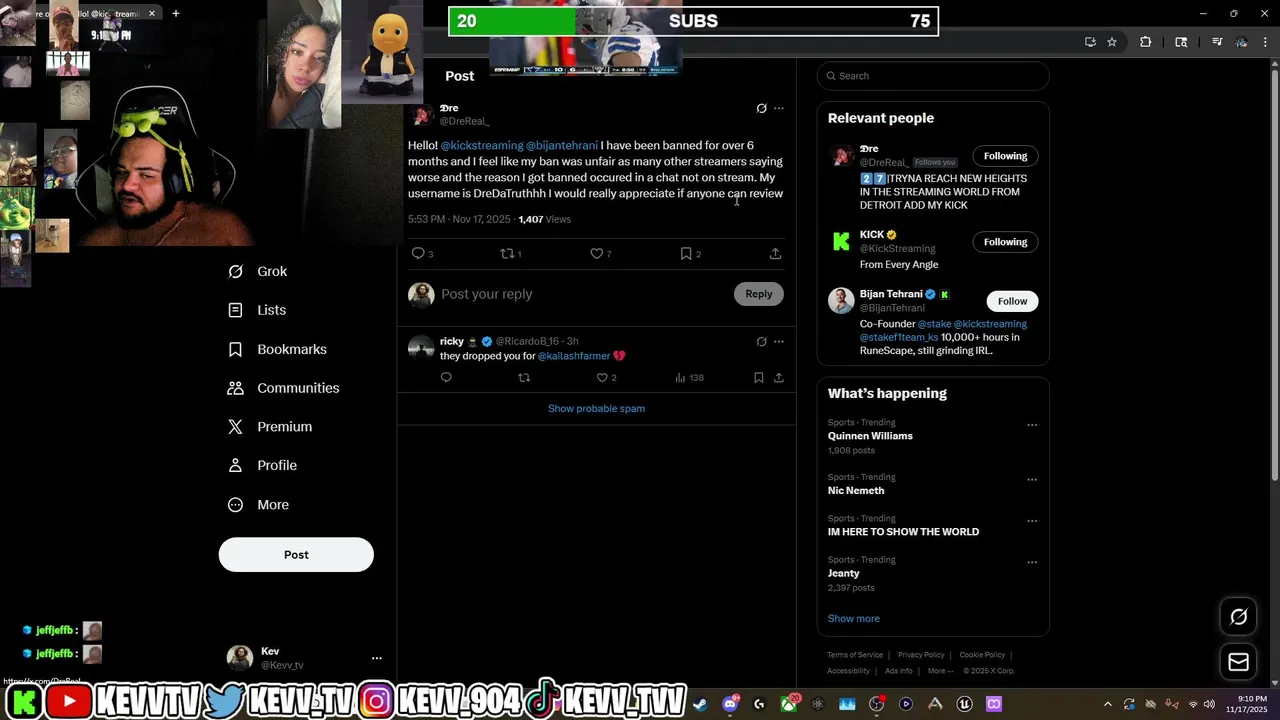Reply icon under Dre's post
The width and height of the screenshot is (1280, 720).
click(418, 254)
